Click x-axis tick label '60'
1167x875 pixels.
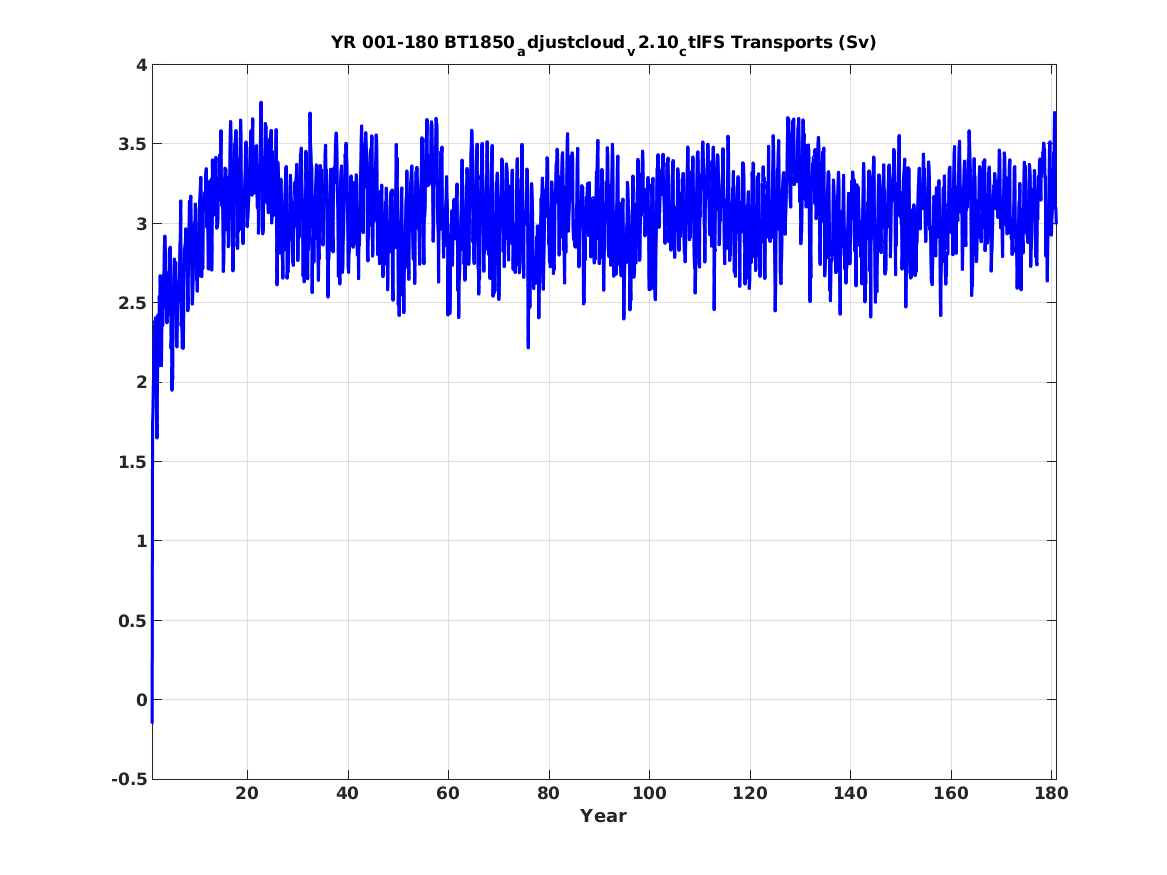pos(448,794)
